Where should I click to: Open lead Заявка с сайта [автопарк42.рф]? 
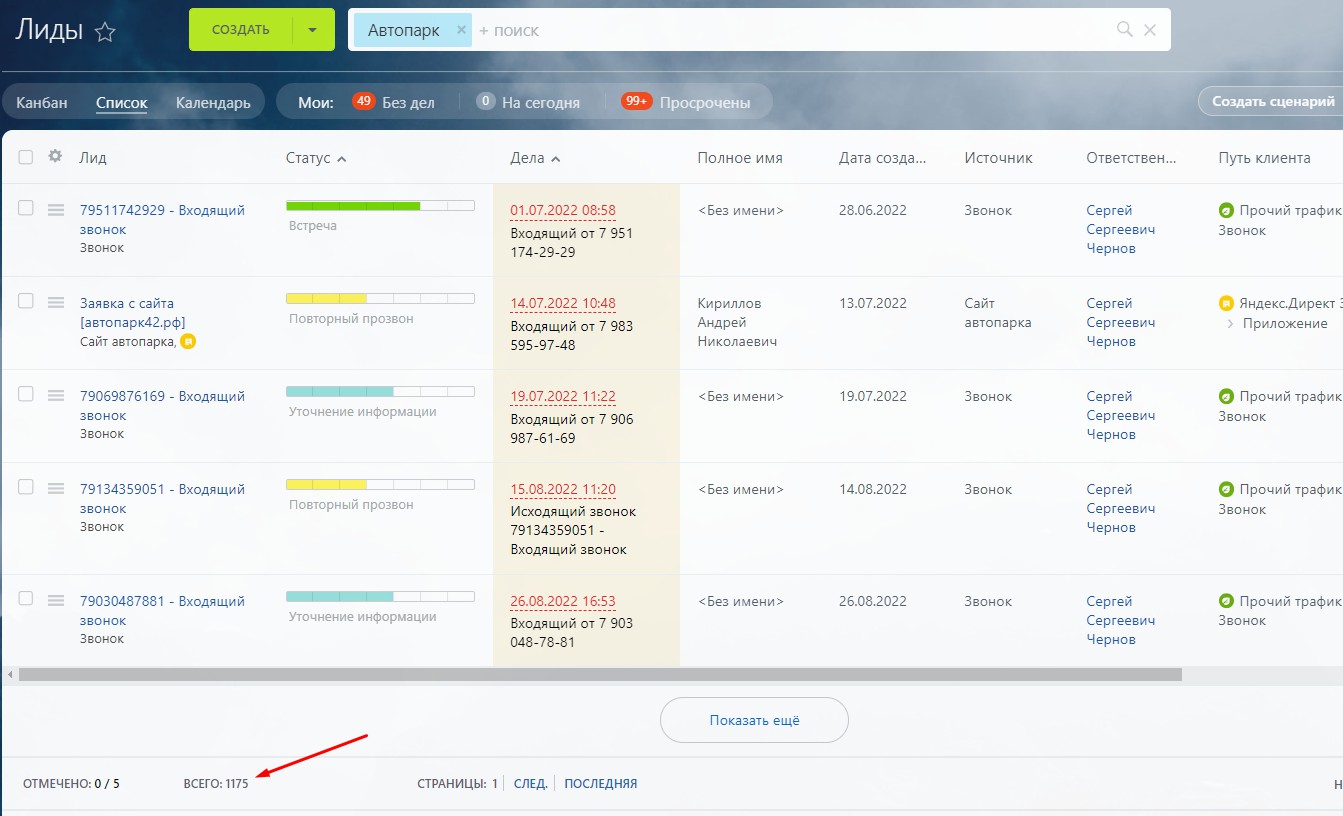click(132, 312)
